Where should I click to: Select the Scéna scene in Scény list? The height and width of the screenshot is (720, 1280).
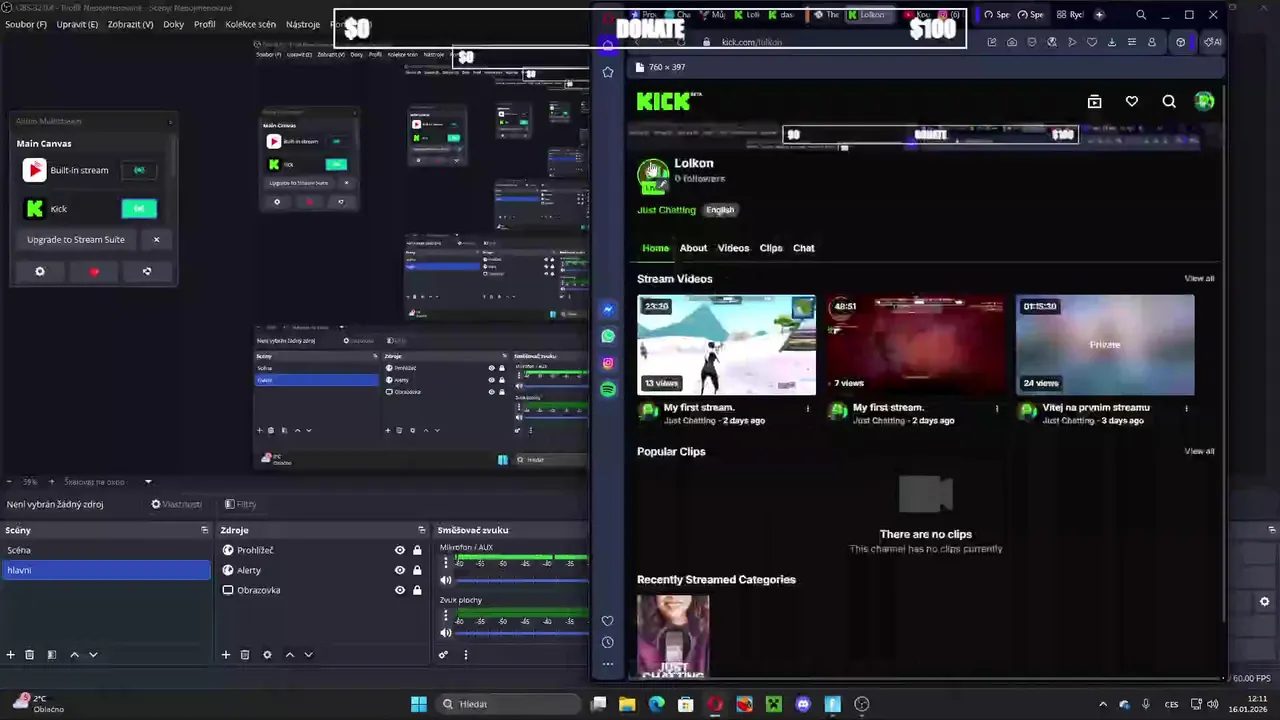106,550
